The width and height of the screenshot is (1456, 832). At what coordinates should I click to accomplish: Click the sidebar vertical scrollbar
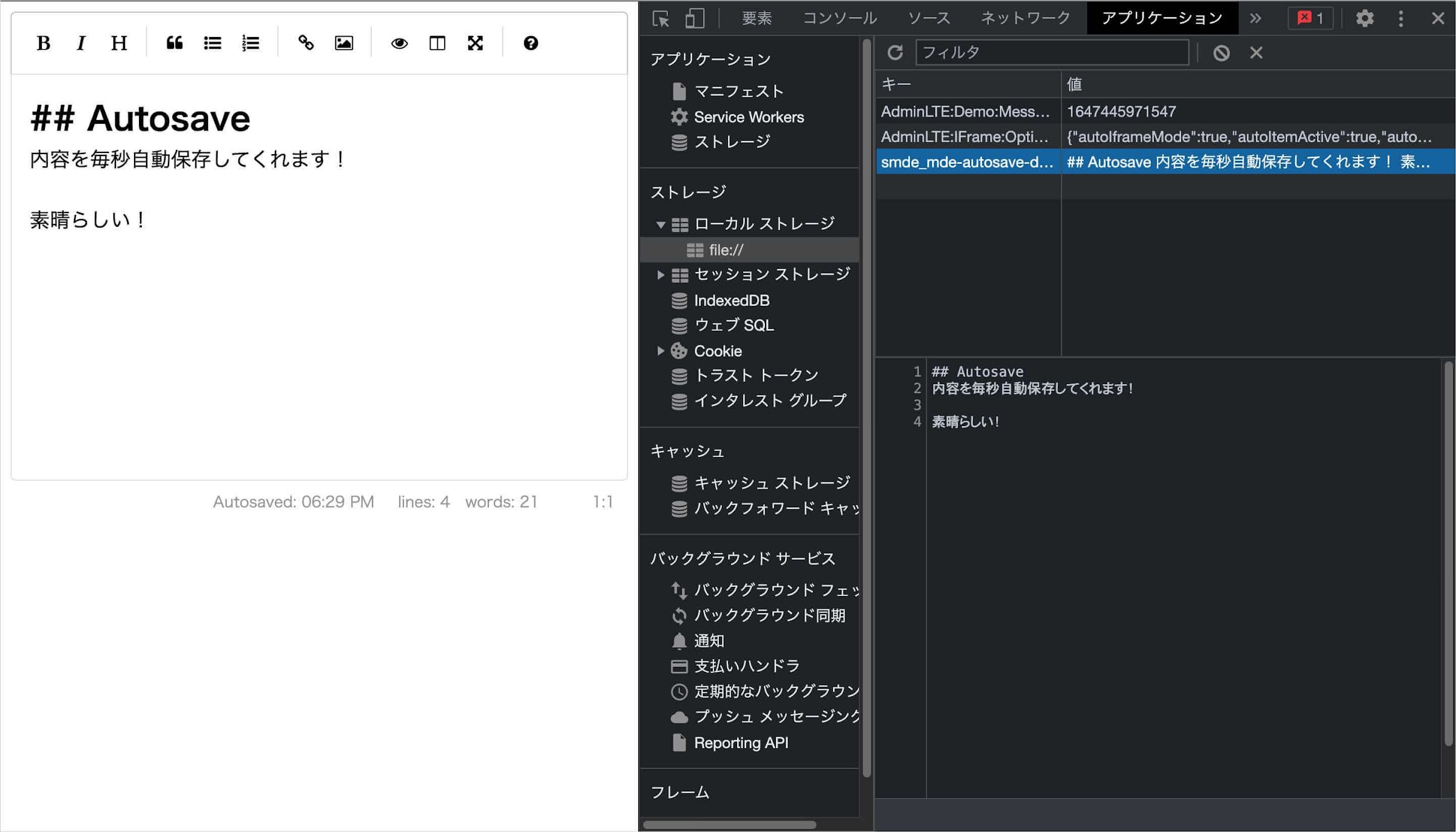(x=867, y=408)
